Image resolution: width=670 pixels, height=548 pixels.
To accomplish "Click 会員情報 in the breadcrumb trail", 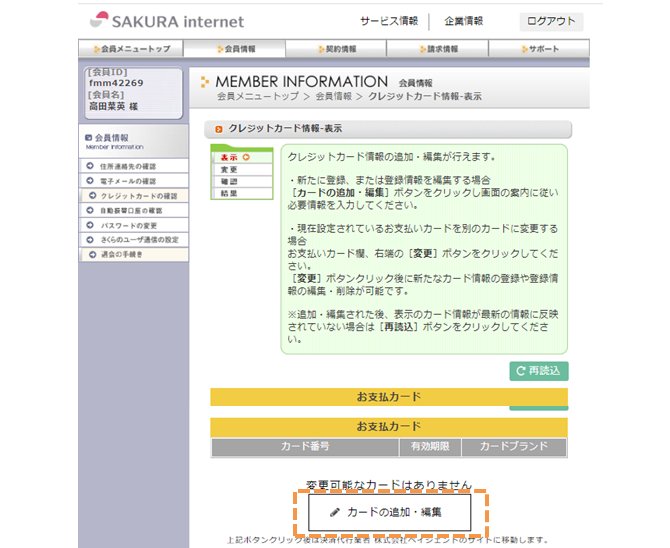I will click(x=334, y=96).
